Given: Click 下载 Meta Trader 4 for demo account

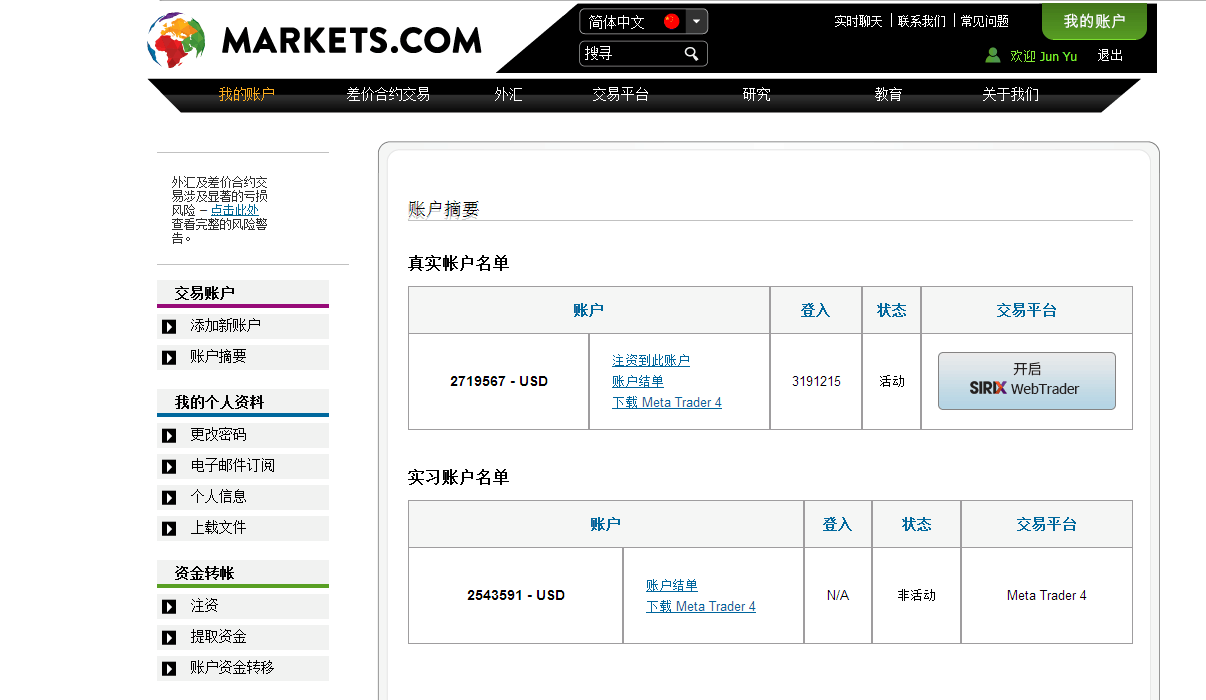Looking at the screenshot, I should coord(701,607).
